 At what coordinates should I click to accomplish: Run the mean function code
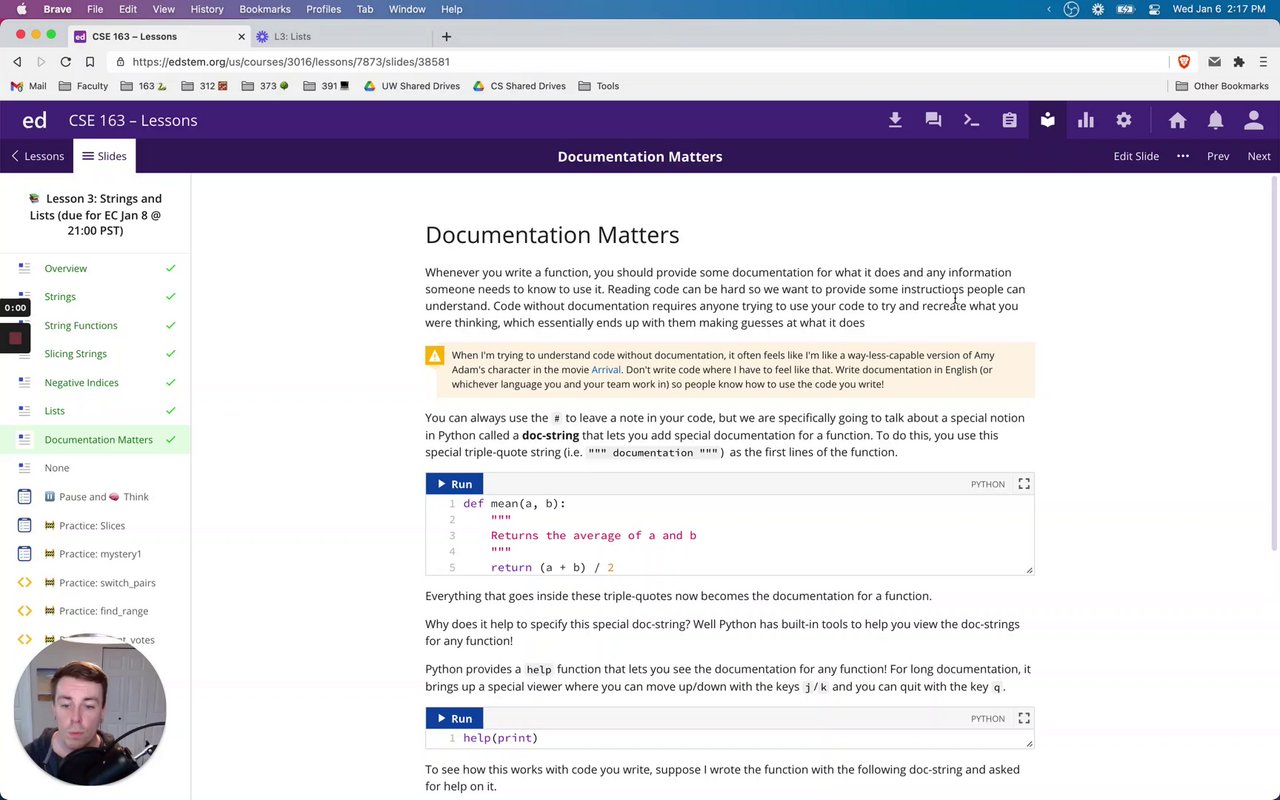pos(454,484)
